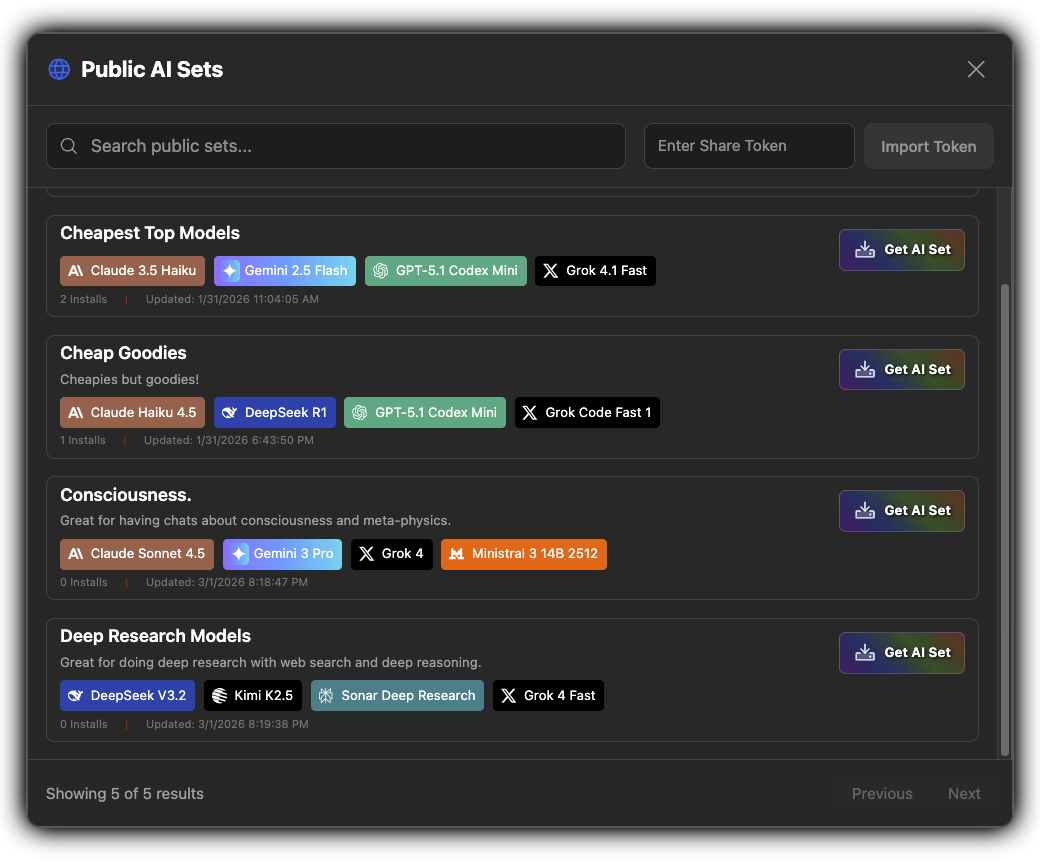Click the Enter Share Token field

click(748, 146)
